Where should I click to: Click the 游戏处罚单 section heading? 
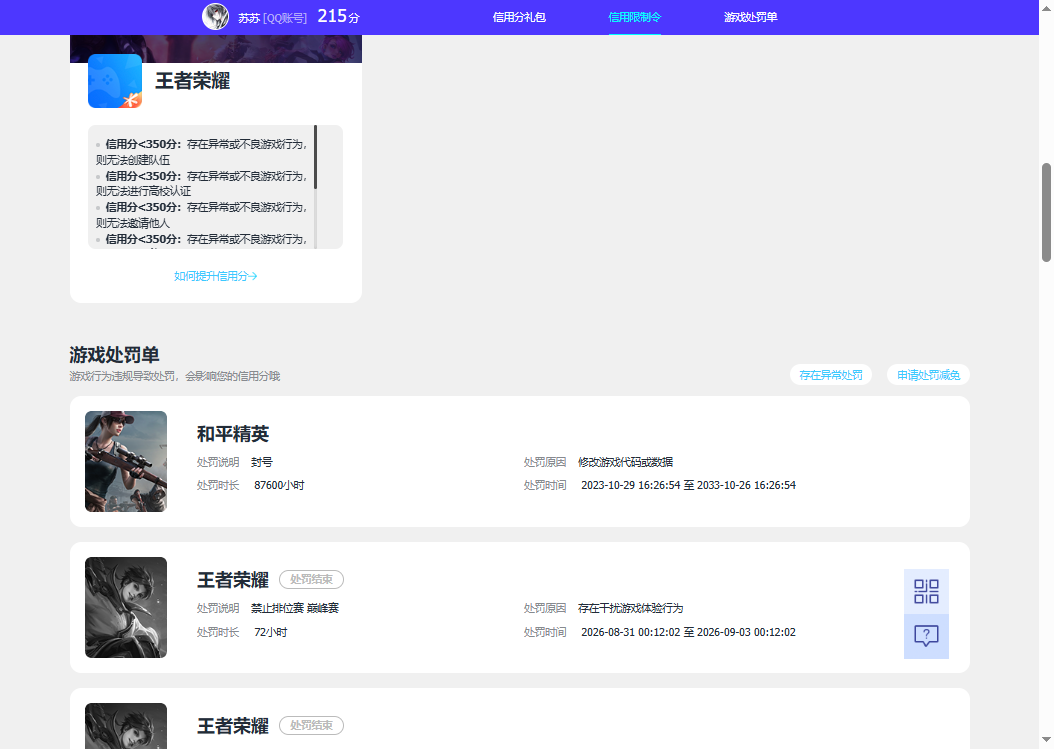pos(114,355)
